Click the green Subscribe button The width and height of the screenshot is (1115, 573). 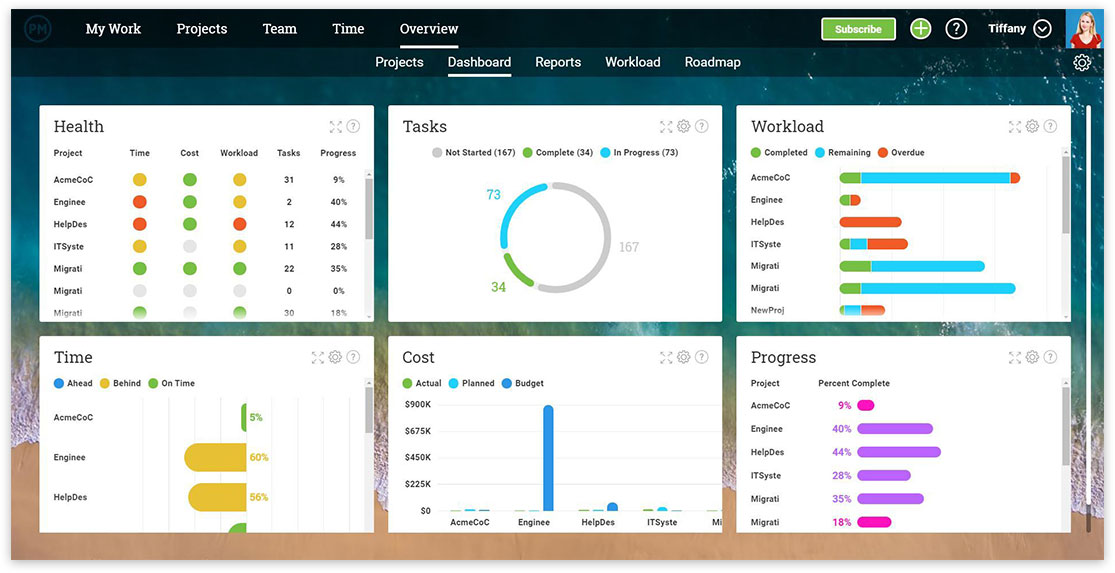click(x=858, y=29)
